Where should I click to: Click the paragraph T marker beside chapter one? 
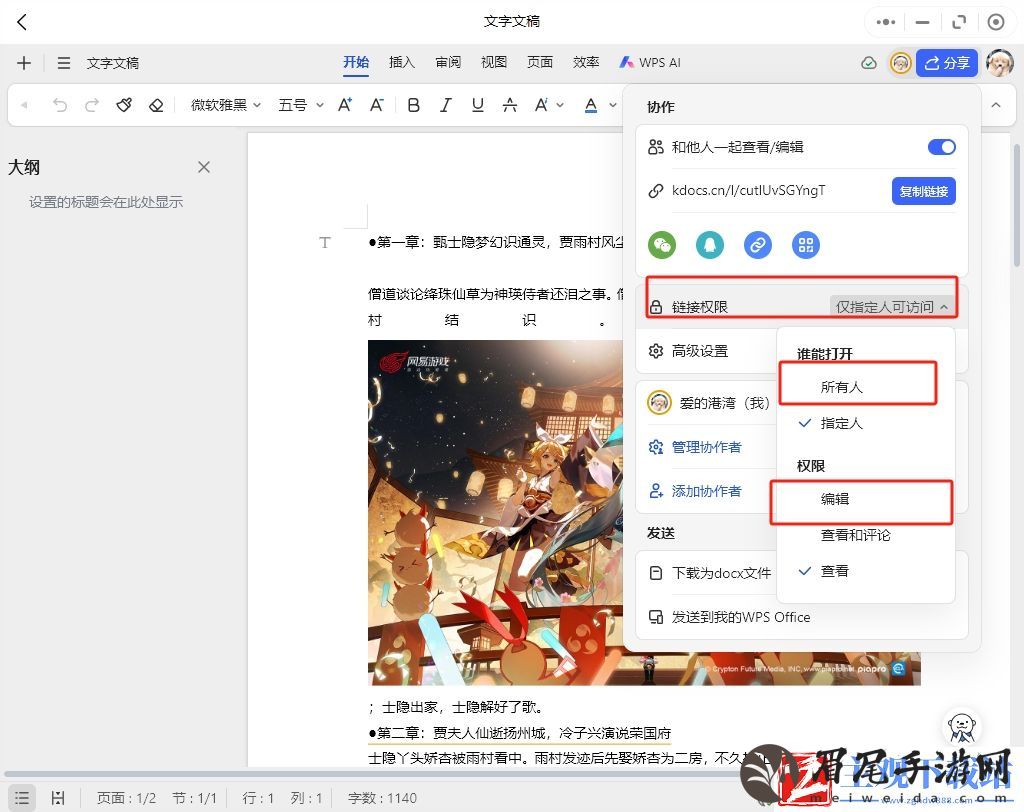(x=325, y=242)
